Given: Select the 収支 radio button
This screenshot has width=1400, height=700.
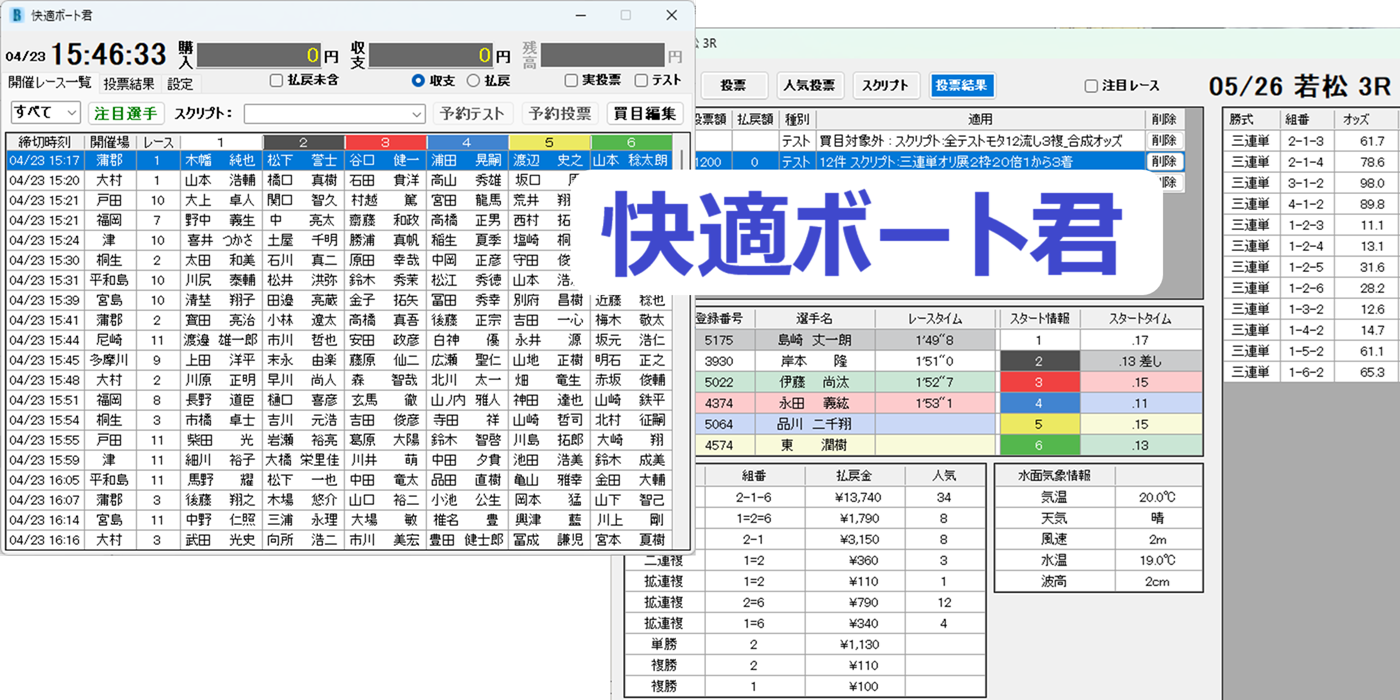Looking at the screenshot, I should coord(418,81).
